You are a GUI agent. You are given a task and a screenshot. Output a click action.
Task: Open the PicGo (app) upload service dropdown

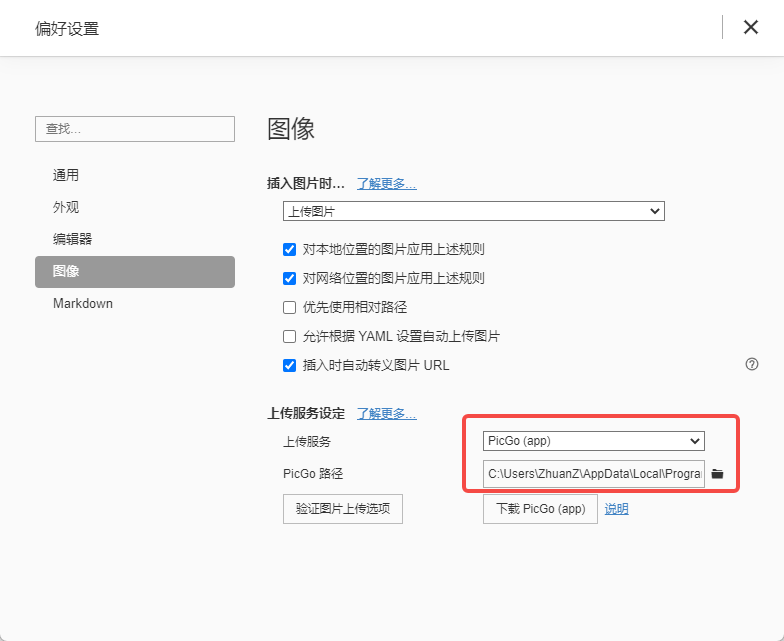pos(594,441)
